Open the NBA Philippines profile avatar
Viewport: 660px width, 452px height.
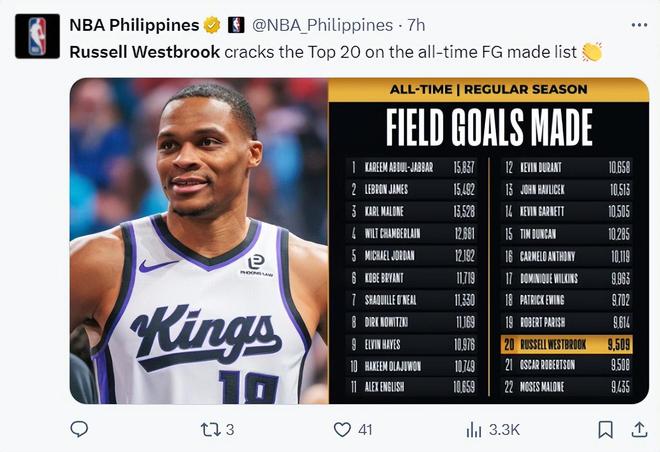pyautogui.click(x=36, y=36)
